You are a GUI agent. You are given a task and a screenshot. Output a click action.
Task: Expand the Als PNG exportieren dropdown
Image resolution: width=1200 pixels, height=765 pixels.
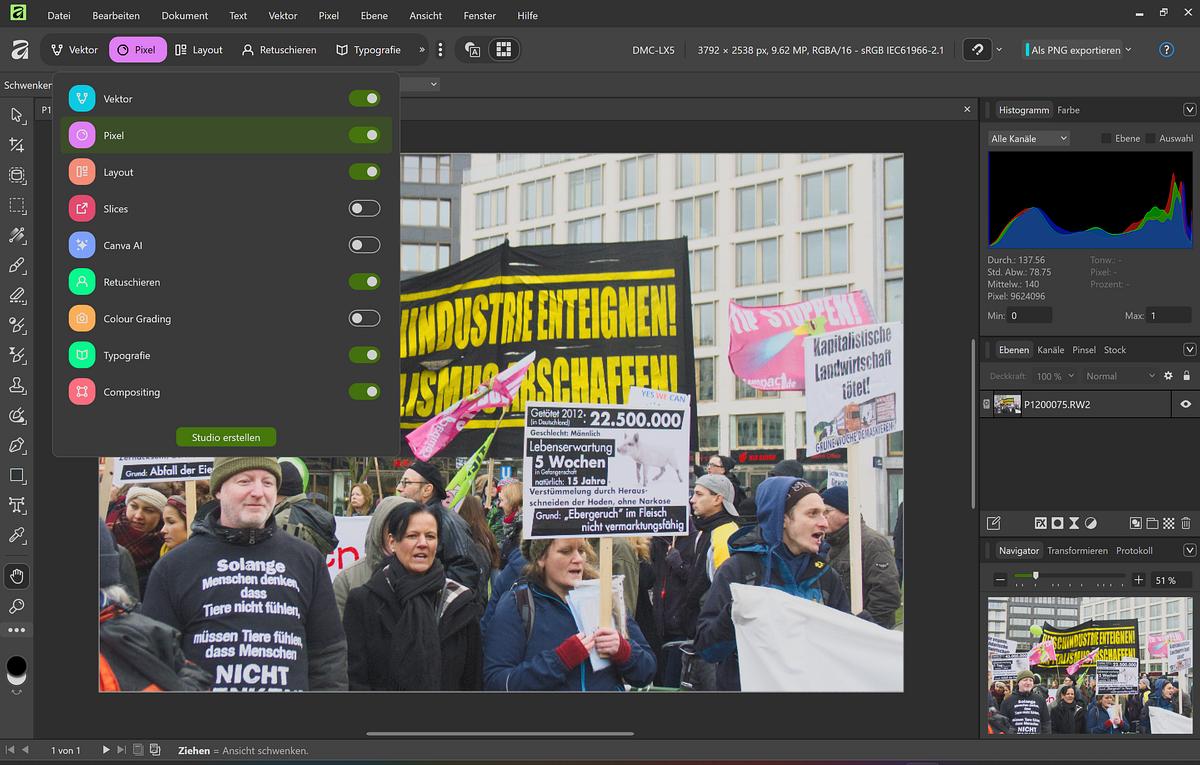click(1128, 50)
